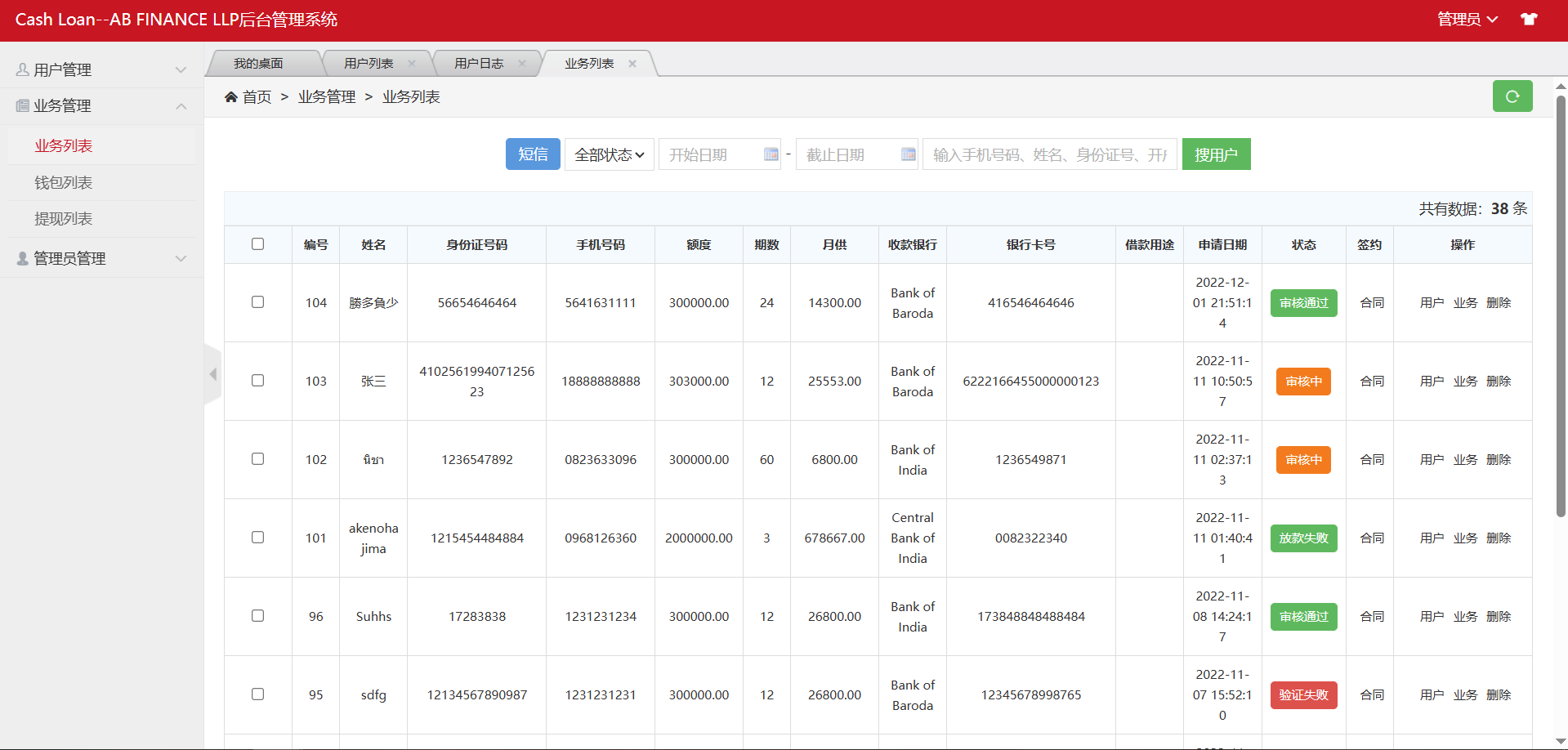Close the 业务列表 tab

tap(632, 64)
